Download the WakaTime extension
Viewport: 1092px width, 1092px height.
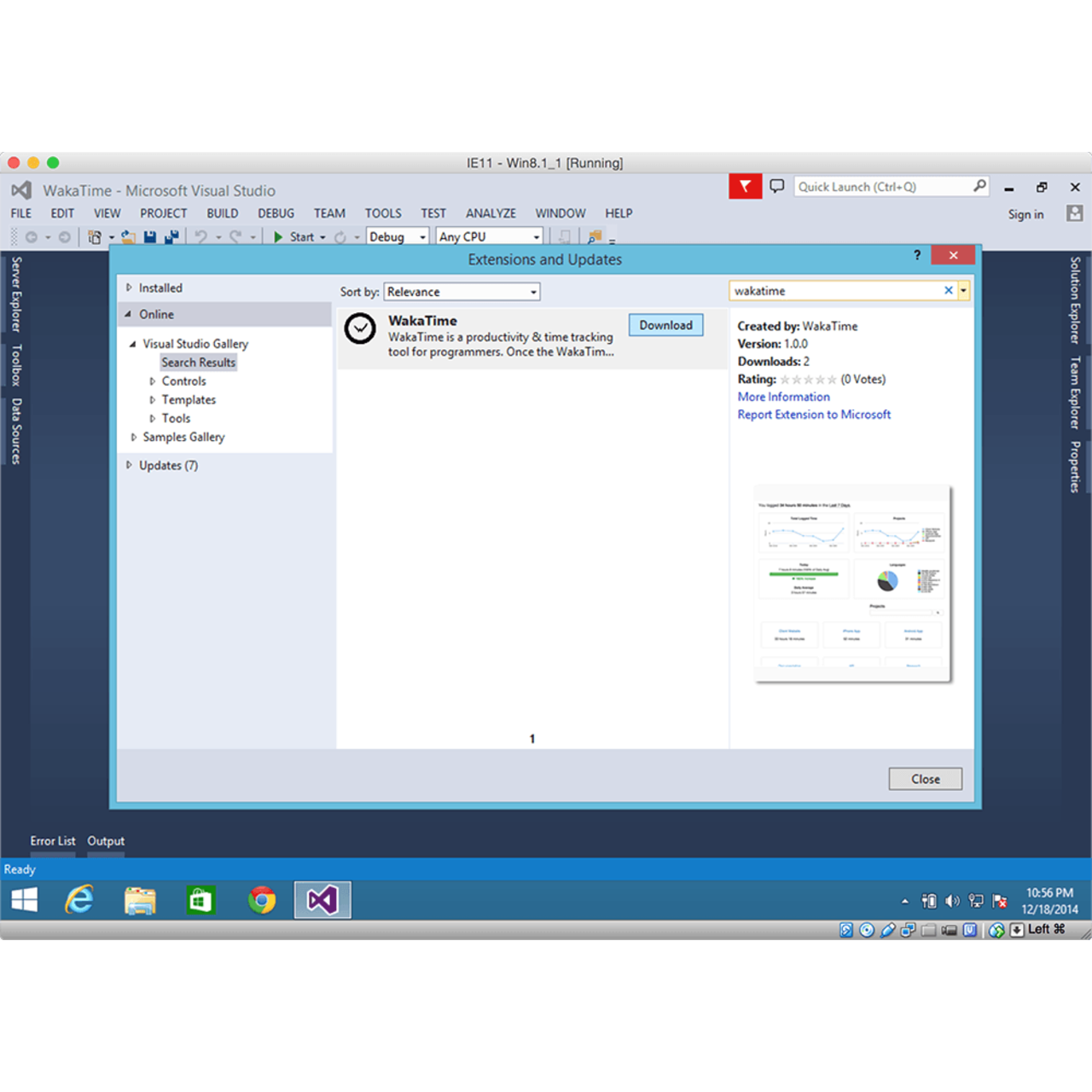[665, 325]
